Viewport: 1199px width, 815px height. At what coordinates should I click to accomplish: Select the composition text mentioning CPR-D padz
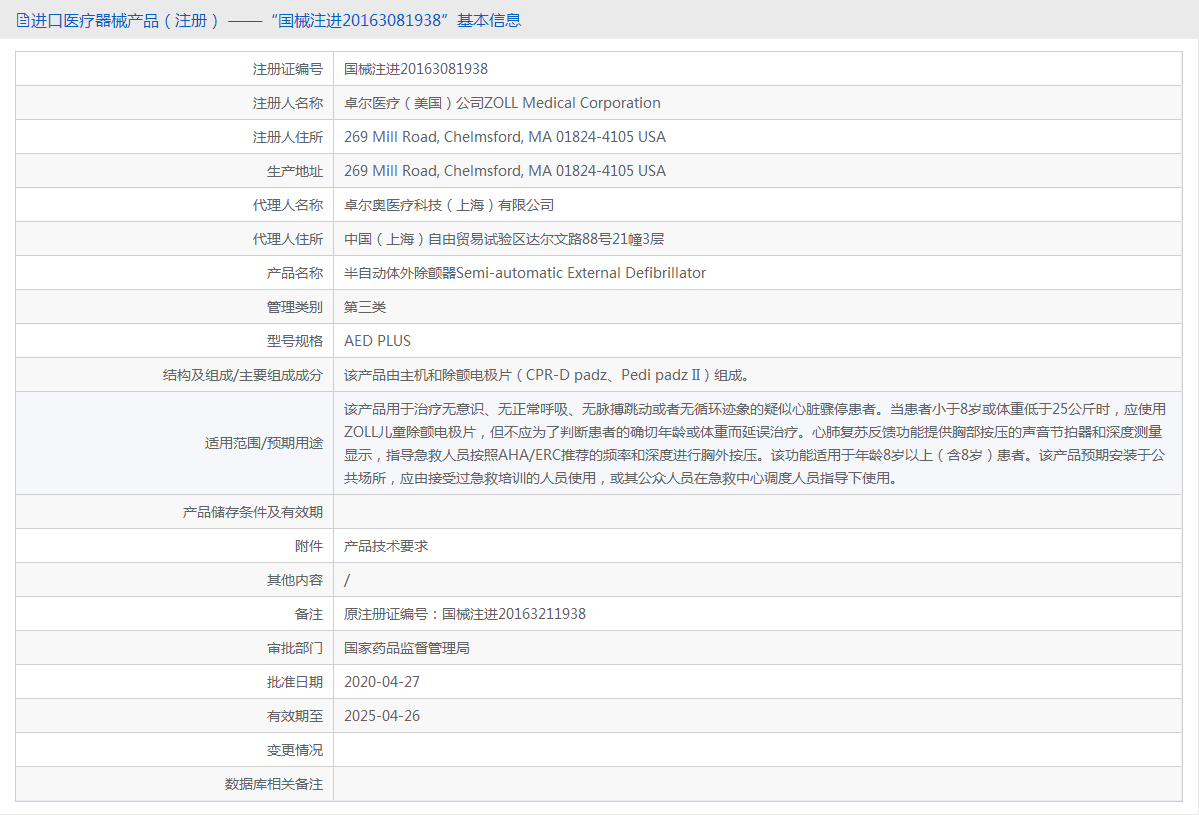click(547, 375)
